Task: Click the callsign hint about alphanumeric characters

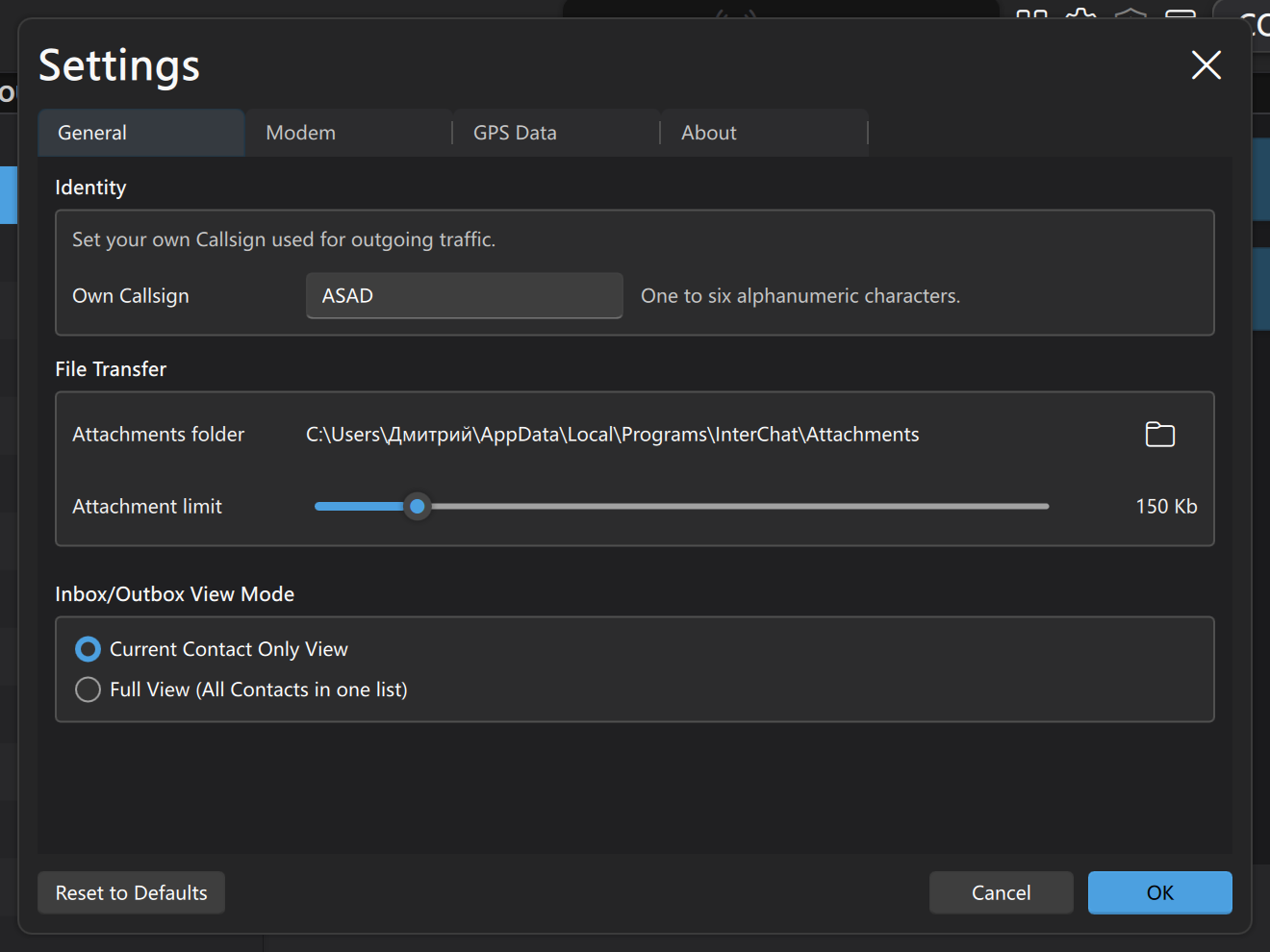Action: pos(800,296)
